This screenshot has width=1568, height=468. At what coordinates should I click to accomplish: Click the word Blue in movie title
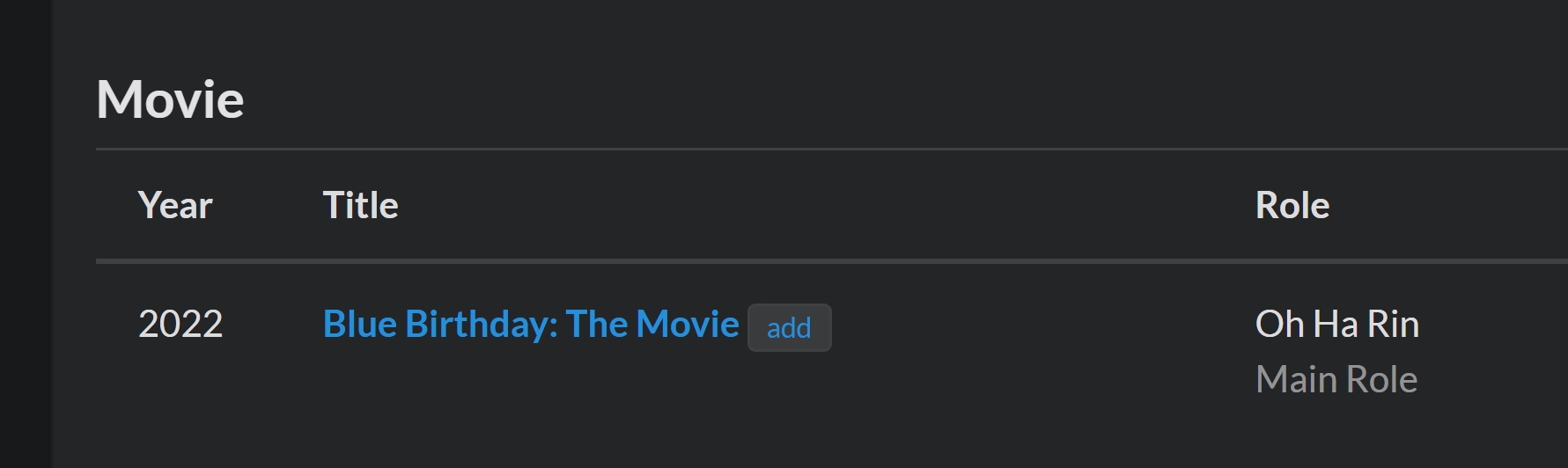[x=361, y=325]
